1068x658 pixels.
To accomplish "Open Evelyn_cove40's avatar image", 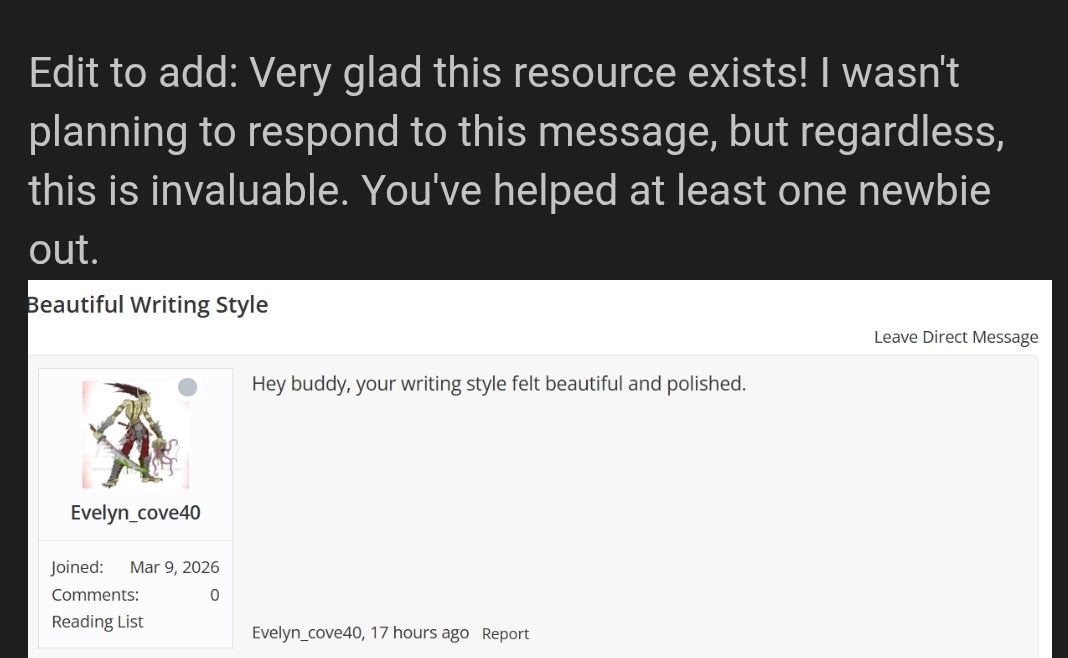I will [135, 435].
